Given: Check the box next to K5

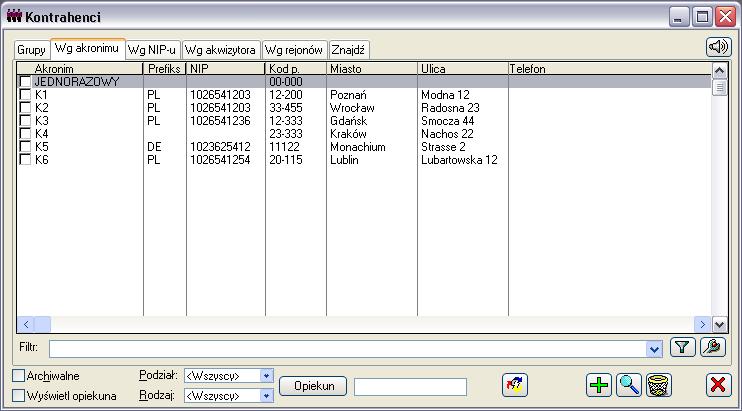Looking at the screenshot, I should click(x=25, y=147).
